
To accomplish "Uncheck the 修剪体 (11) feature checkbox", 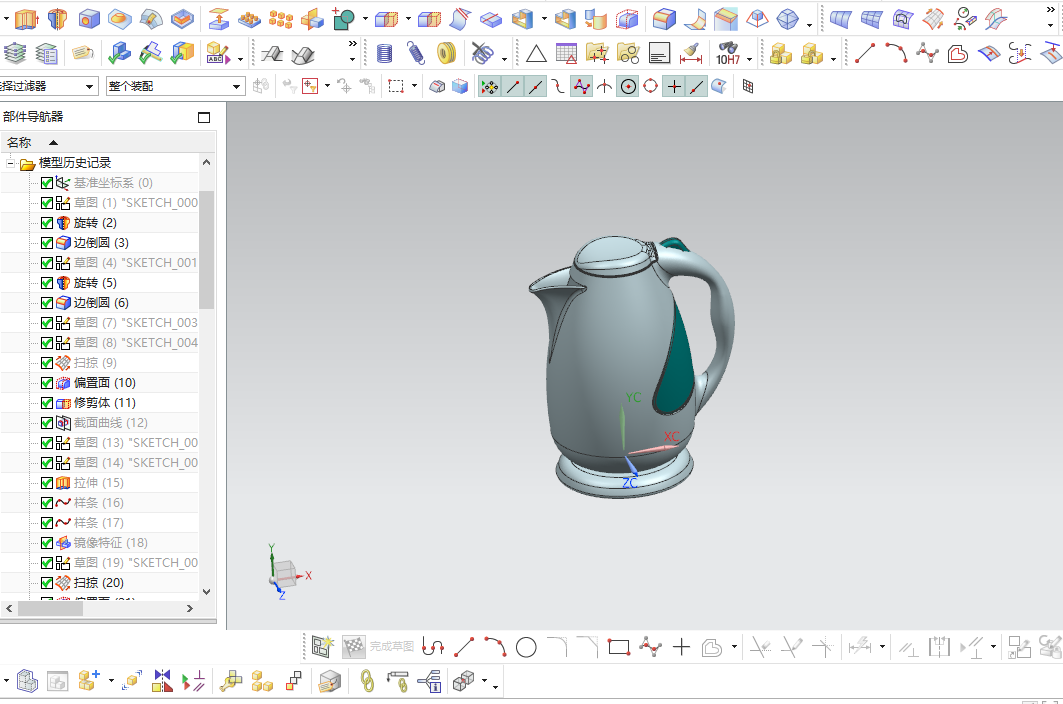I will [x=47, y=403].
